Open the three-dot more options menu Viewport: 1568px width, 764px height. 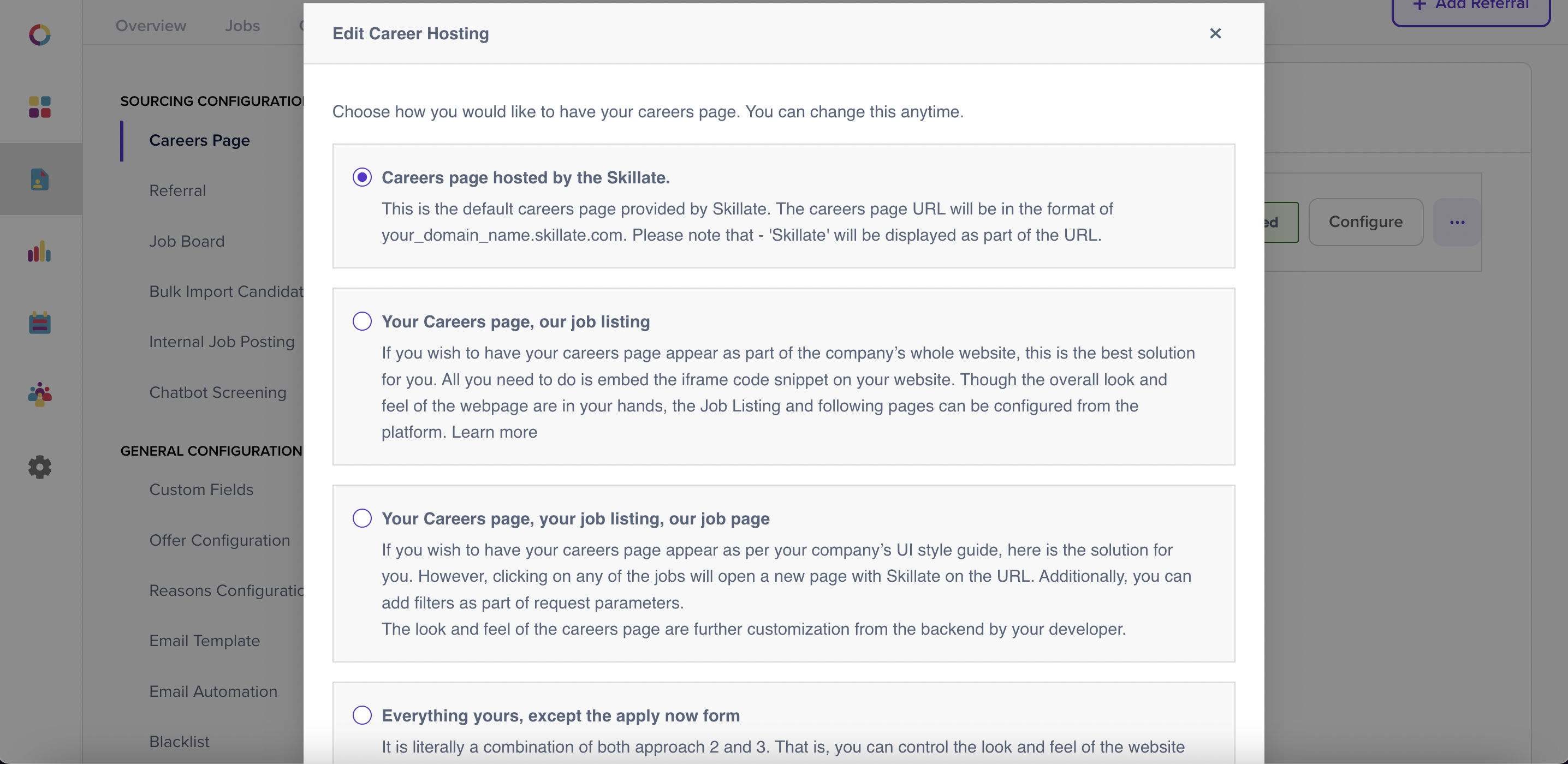[1457, 222]
